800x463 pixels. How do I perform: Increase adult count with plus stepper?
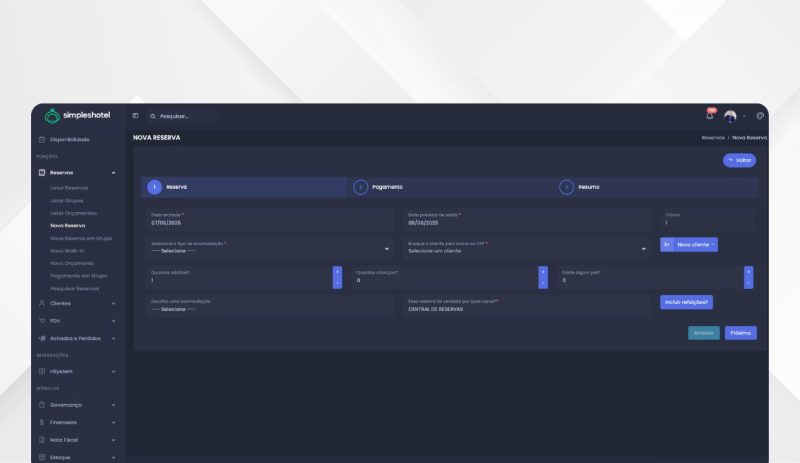337,271
